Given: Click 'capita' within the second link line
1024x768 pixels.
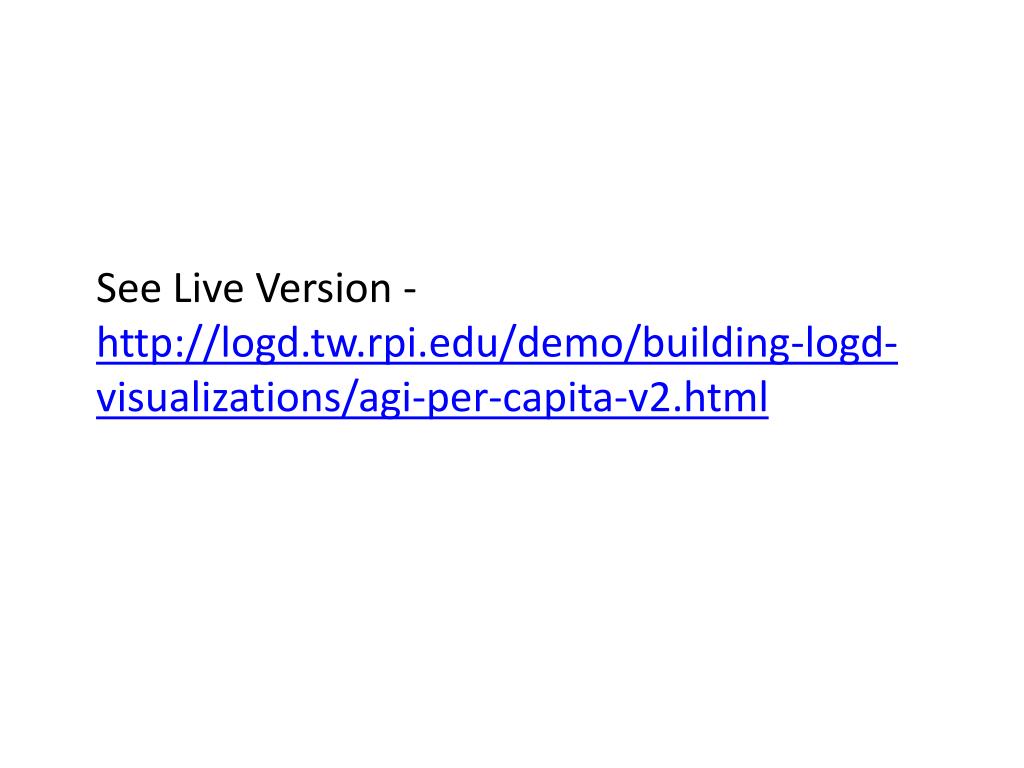Looking at the screenshot, I should pos(558,400).
